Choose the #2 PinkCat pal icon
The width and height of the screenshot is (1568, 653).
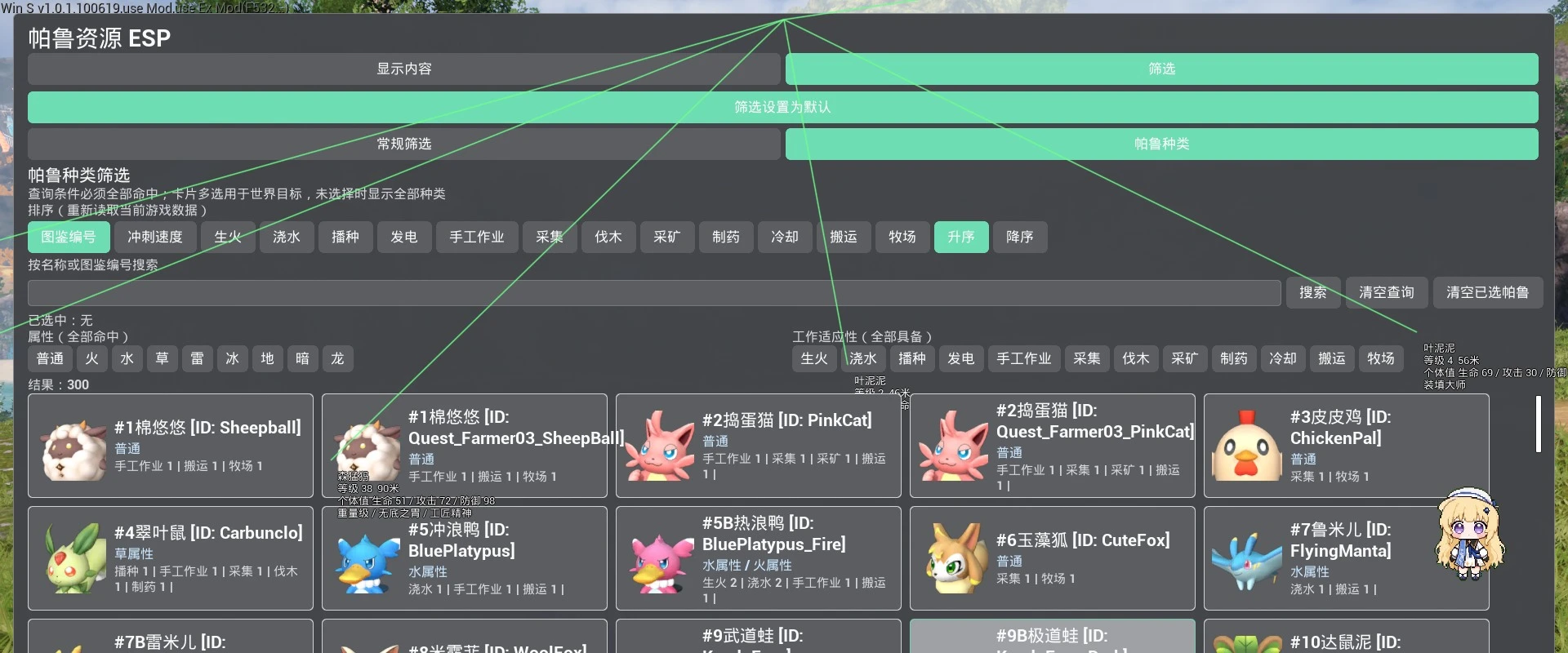click(x=660, y=446)
